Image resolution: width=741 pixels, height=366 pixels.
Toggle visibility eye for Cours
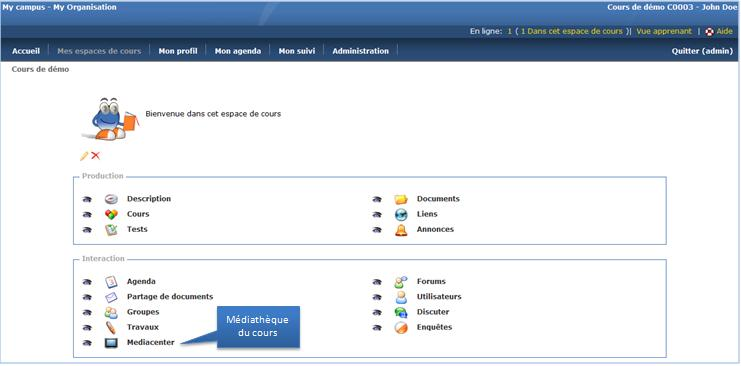[87, 215]
